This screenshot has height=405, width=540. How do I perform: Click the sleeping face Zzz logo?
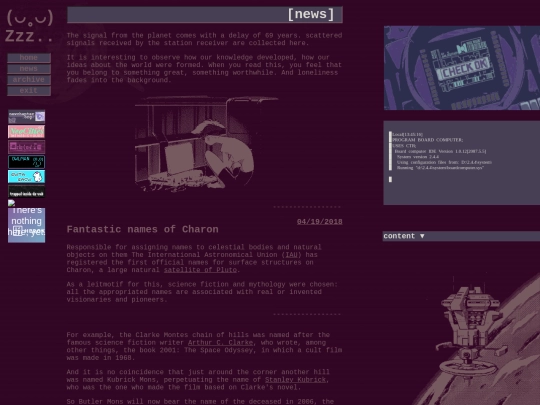click(30, 26)
